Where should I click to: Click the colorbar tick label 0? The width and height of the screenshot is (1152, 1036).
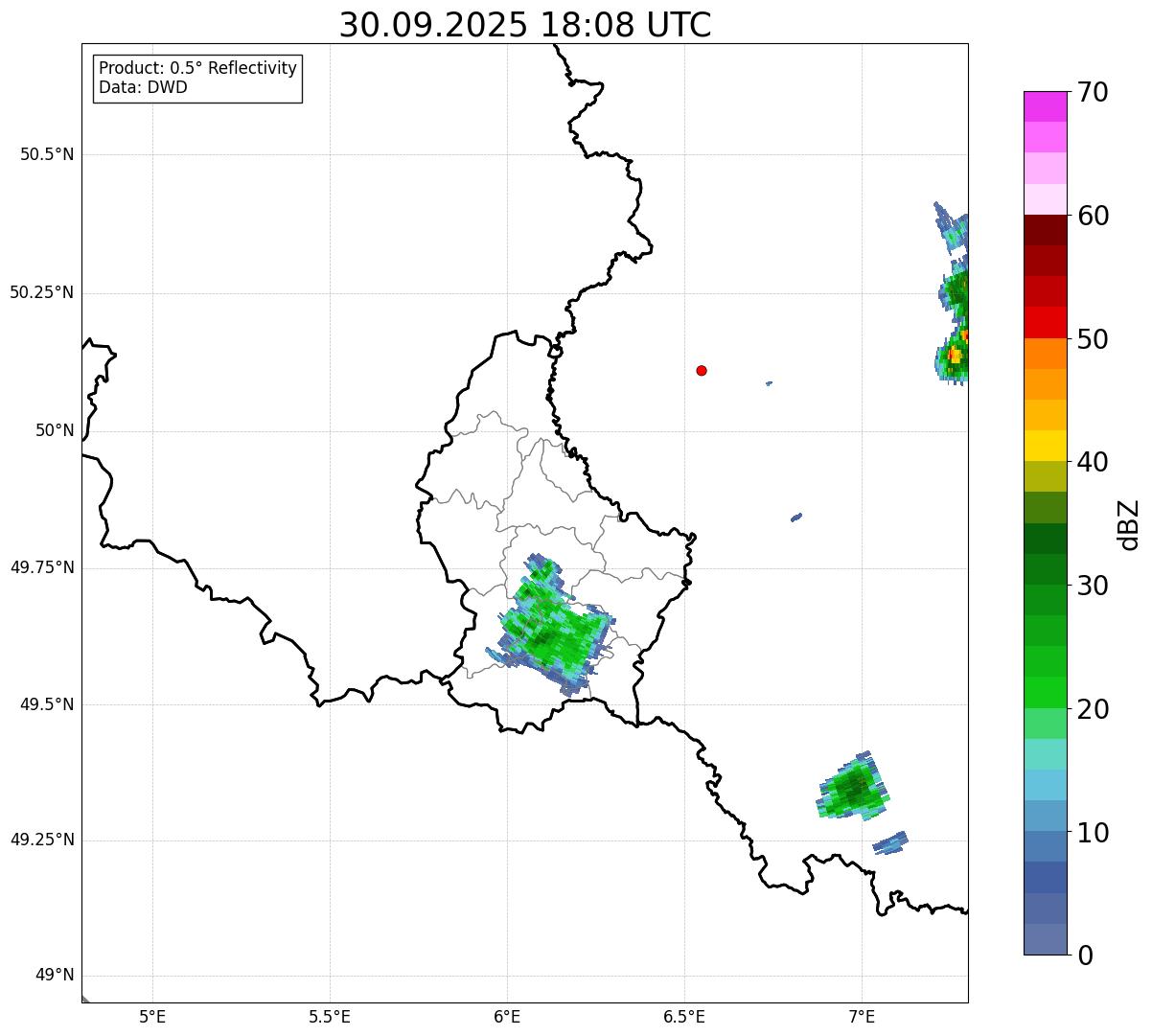(x=1085, y=955)
